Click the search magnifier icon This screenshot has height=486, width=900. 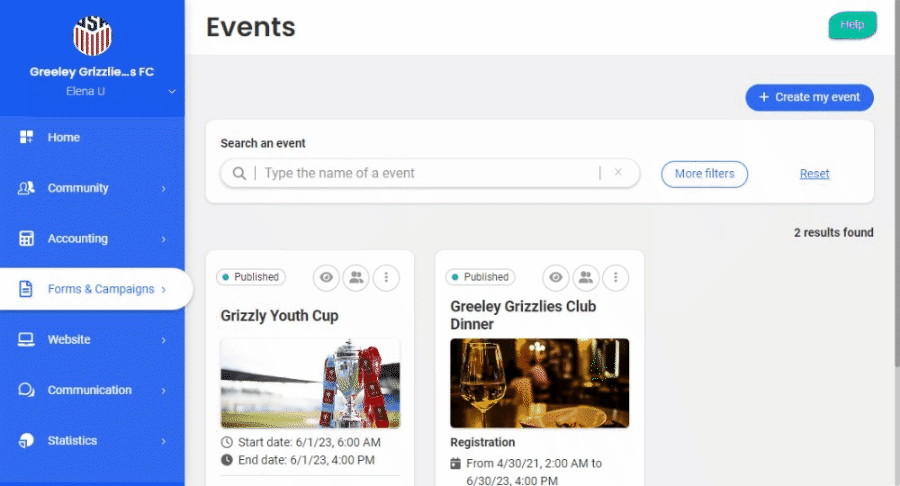(x=239, y=173)
